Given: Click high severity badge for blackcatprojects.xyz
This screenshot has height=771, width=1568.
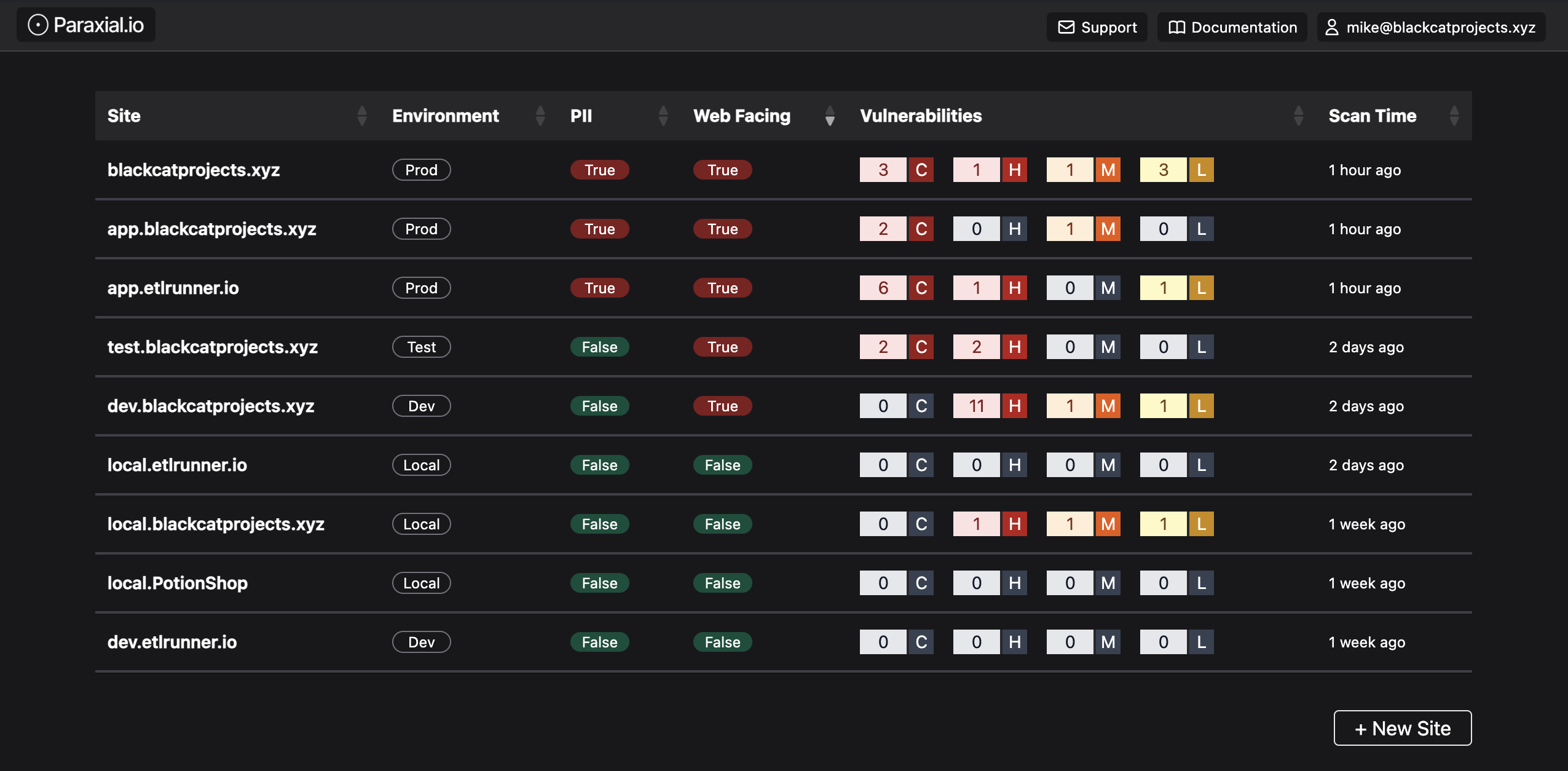Looking at the screenshot, I should 990,170.
